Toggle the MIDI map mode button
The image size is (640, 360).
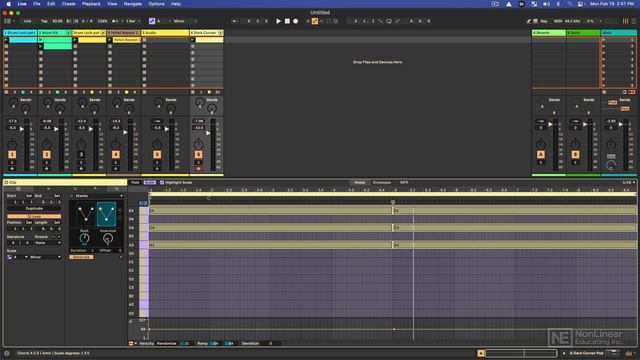[x=558, y=21]
